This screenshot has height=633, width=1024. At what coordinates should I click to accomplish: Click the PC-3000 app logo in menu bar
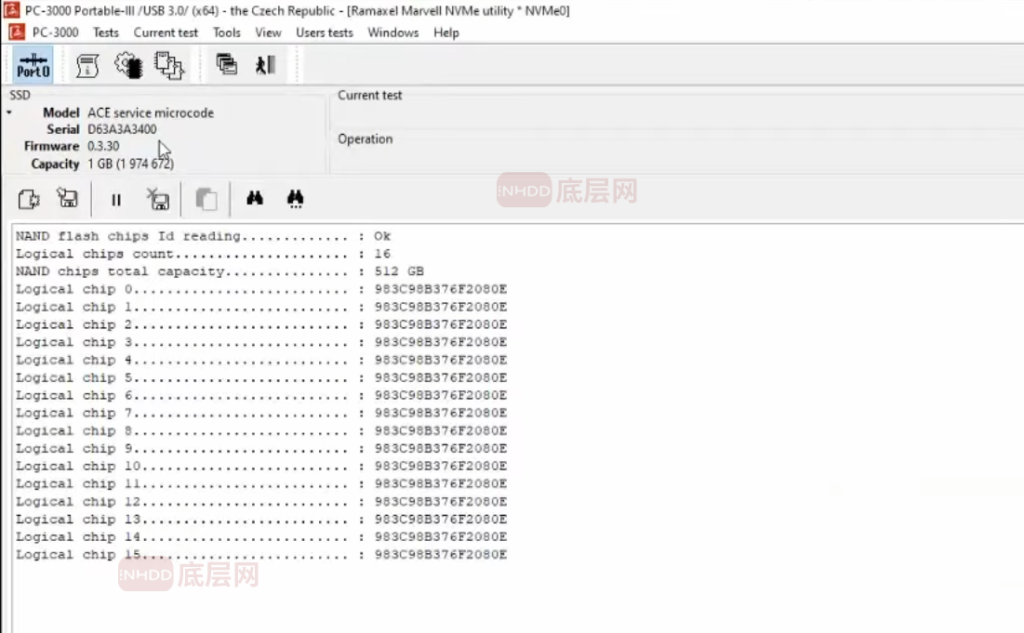pos(16,32)
